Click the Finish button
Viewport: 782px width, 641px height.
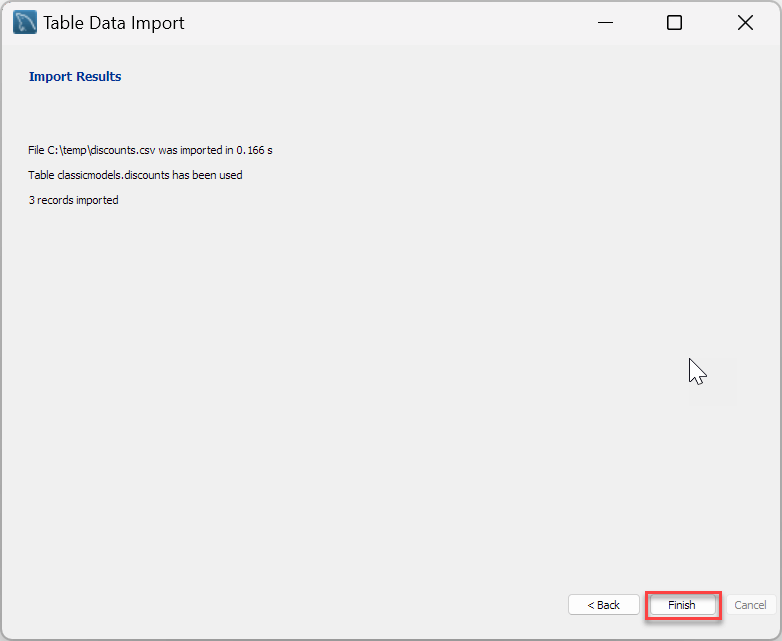(681, 605)
